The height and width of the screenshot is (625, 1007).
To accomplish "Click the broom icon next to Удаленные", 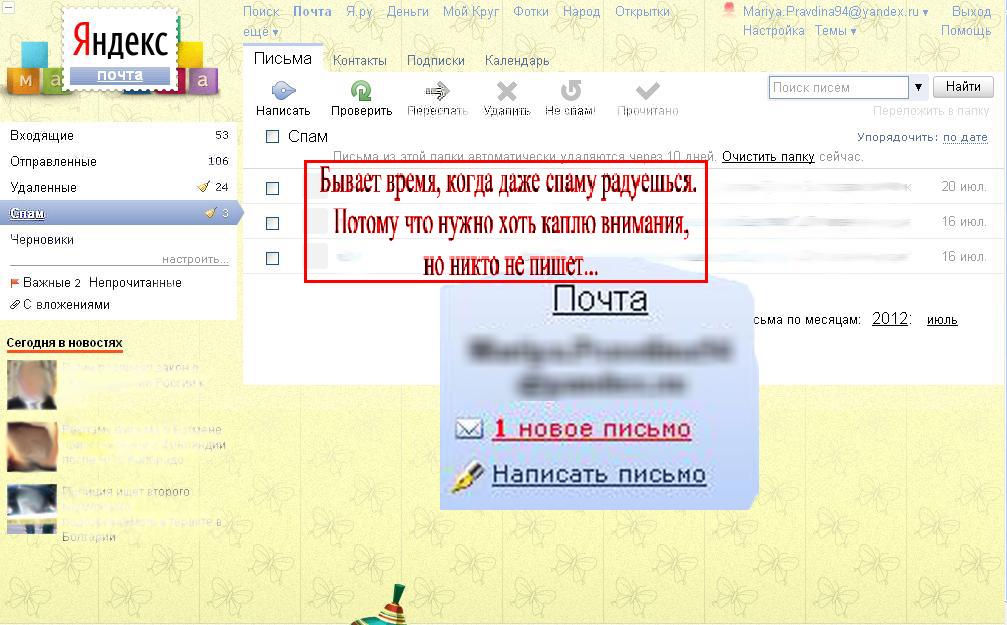I will click(204, 187).
